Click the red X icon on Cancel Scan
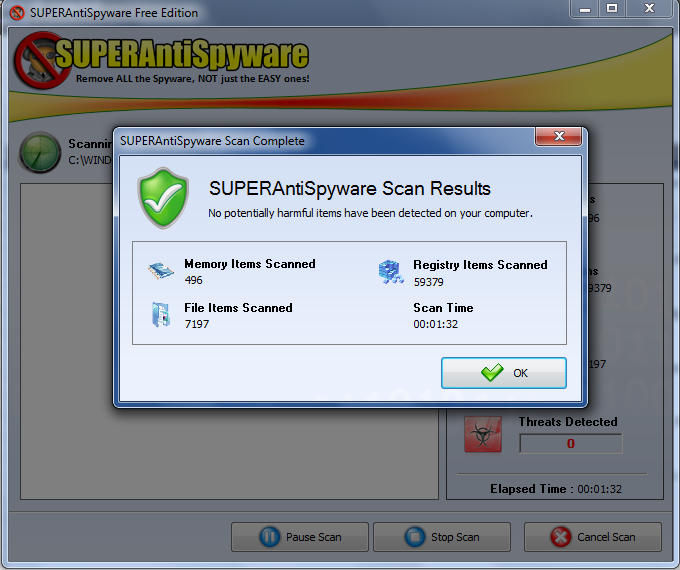This screenshot has height=570, width=680. [x=561, y=537]
